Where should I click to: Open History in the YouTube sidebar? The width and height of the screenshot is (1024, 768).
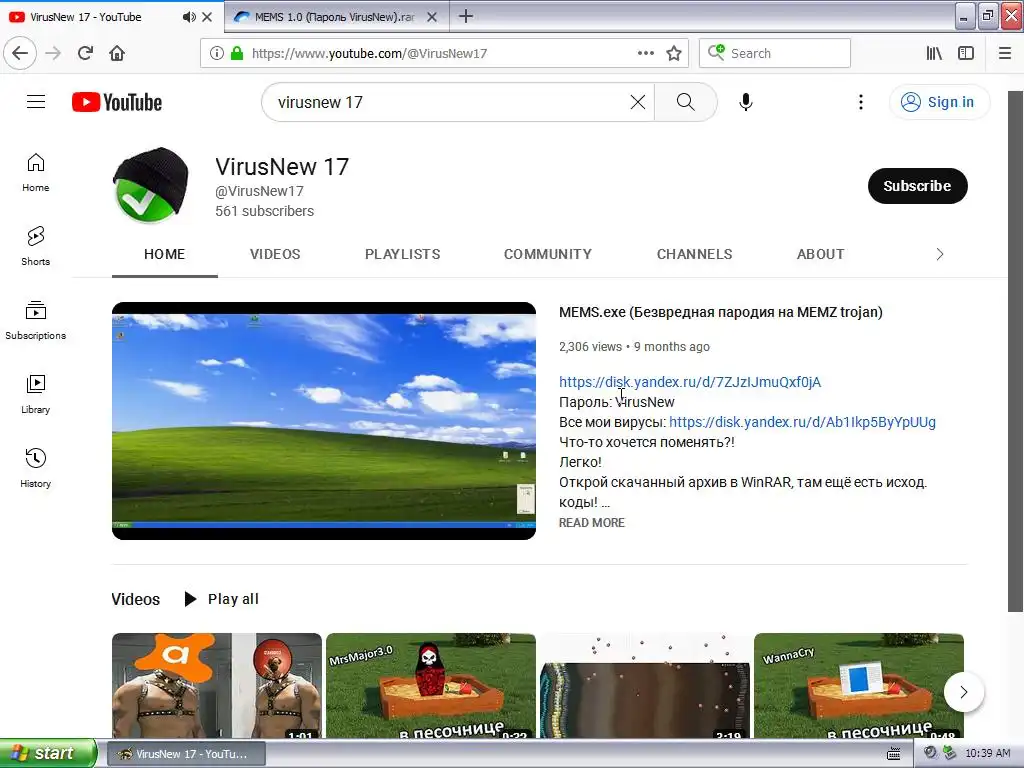pyautogui.click(x=36, y=468)
